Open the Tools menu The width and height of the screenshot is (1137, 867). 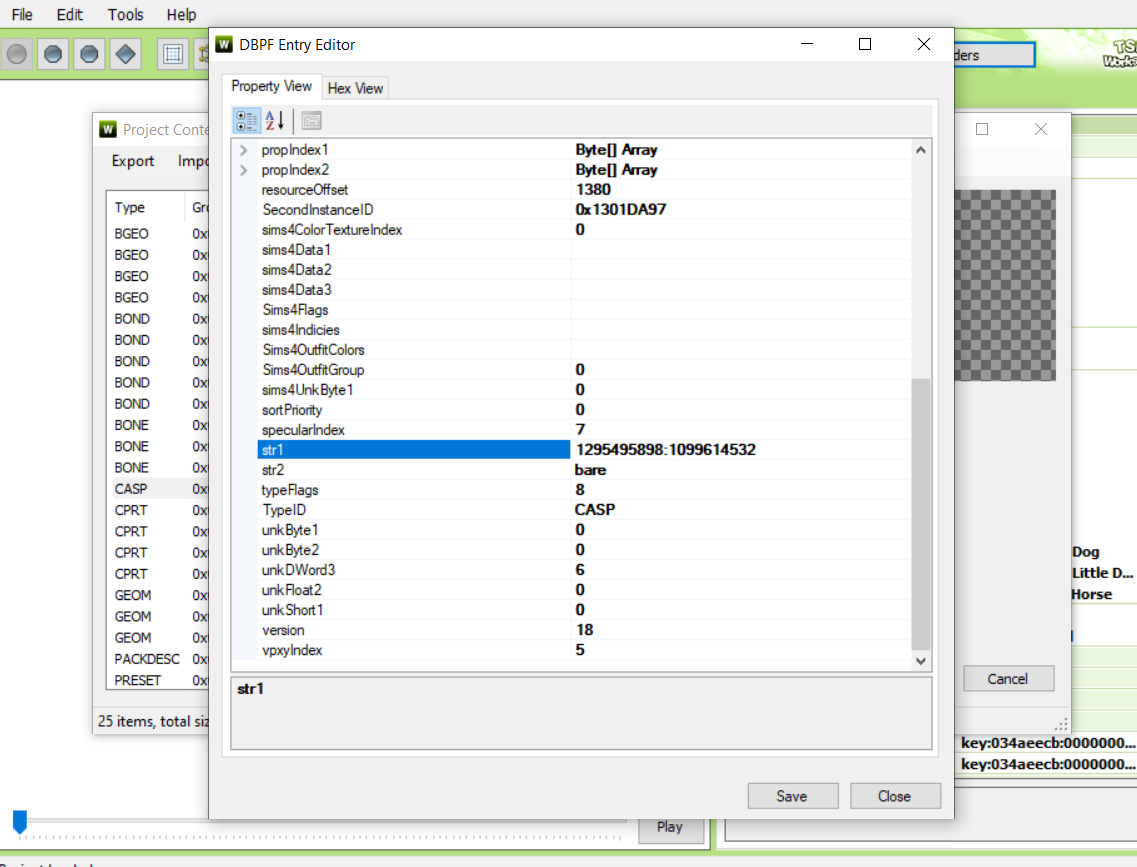(x=125, y=14)
